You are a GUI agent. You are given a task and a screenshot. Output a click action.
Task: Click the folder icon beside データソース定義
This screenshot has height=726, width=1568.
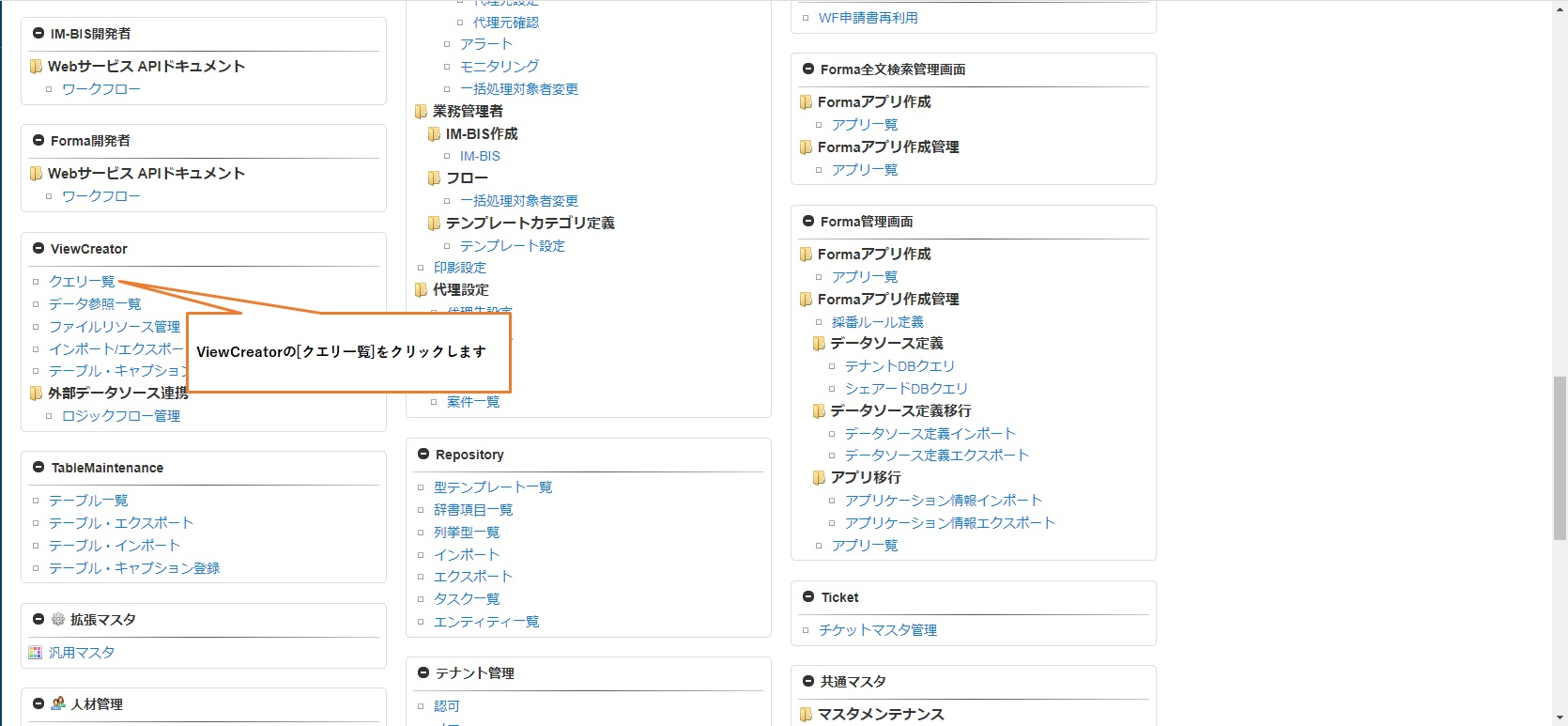819,344
